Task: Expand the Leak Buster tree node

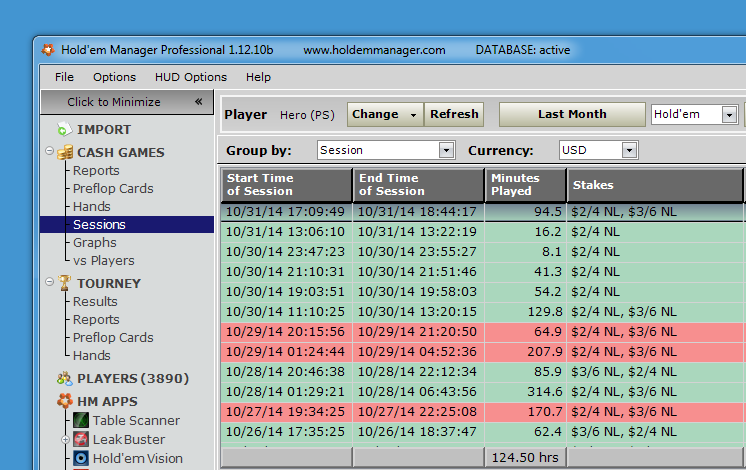Action: (x=65, y=440)
